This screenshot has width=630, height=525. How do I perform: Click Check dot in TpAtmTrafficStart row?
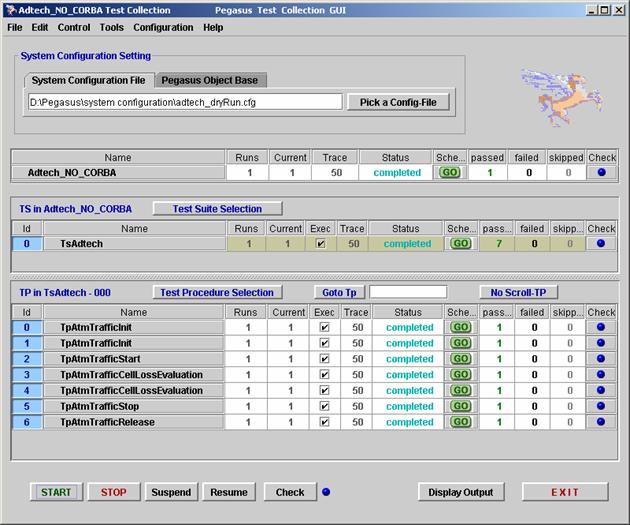pos(601,358)
